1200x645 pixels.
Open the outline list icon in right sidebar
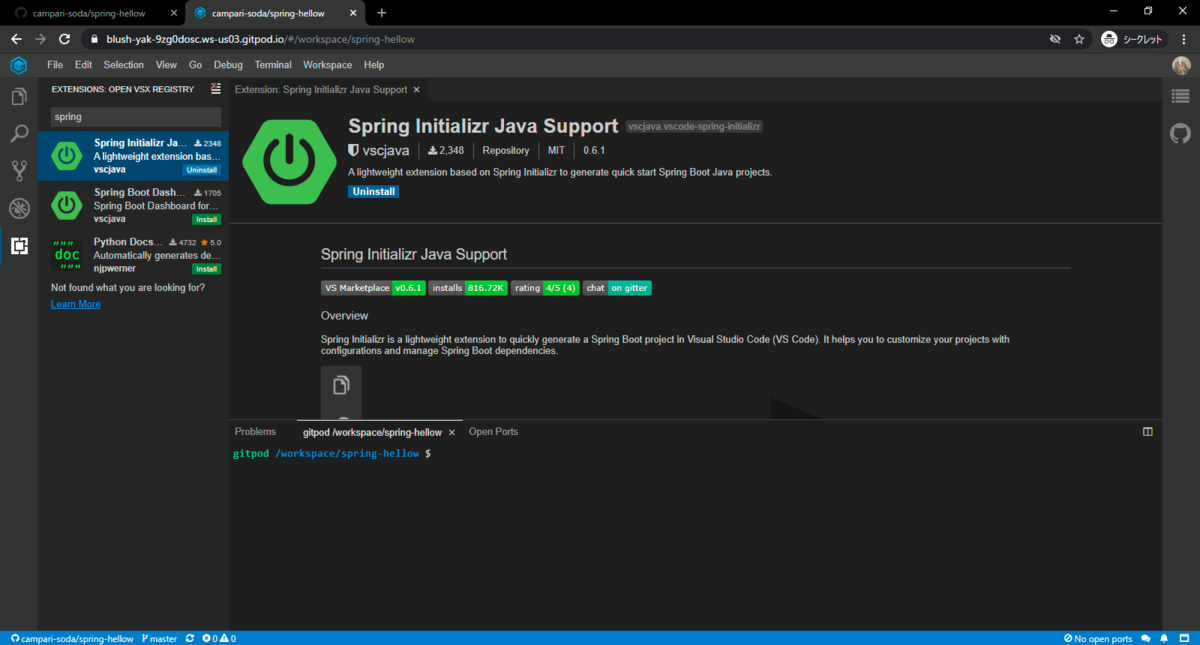tap(1181, 97)
